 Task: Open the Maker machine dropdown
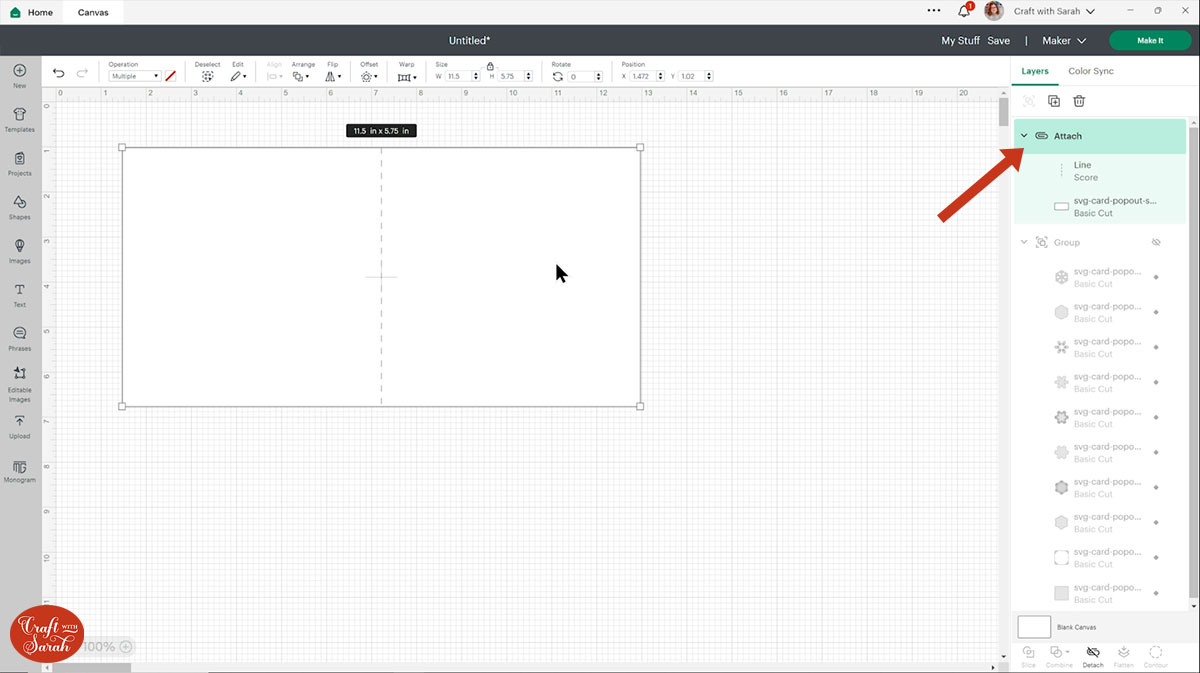point(1064,41)
